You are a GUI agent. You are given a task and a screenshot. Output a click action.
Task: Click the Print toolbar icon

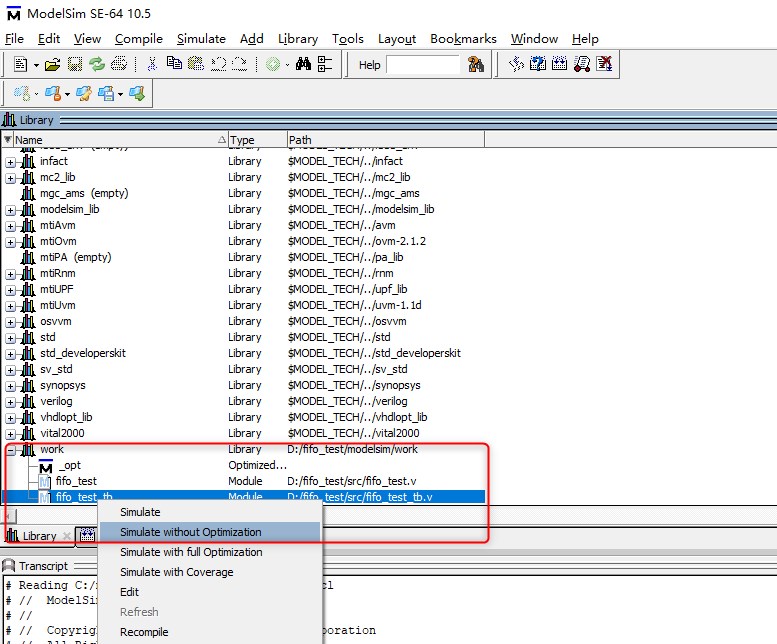[119, 64]
